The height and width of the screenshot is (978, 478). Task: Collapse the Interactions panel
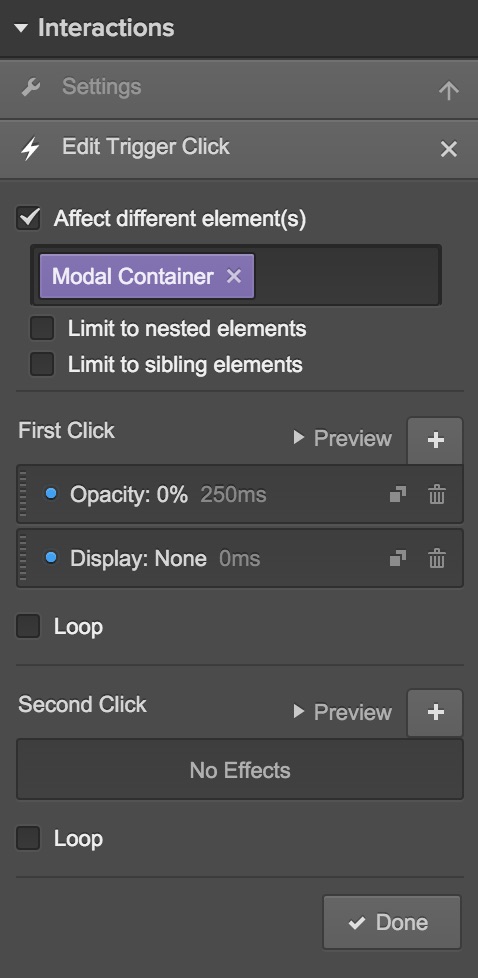point(22,28)
